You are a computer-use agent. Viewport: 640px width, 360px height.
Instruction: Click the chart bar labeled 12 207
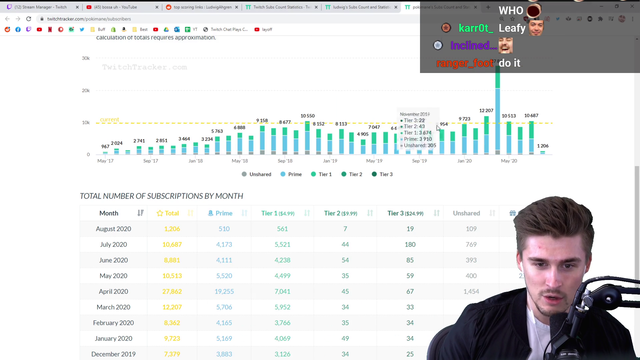point(486,135)
